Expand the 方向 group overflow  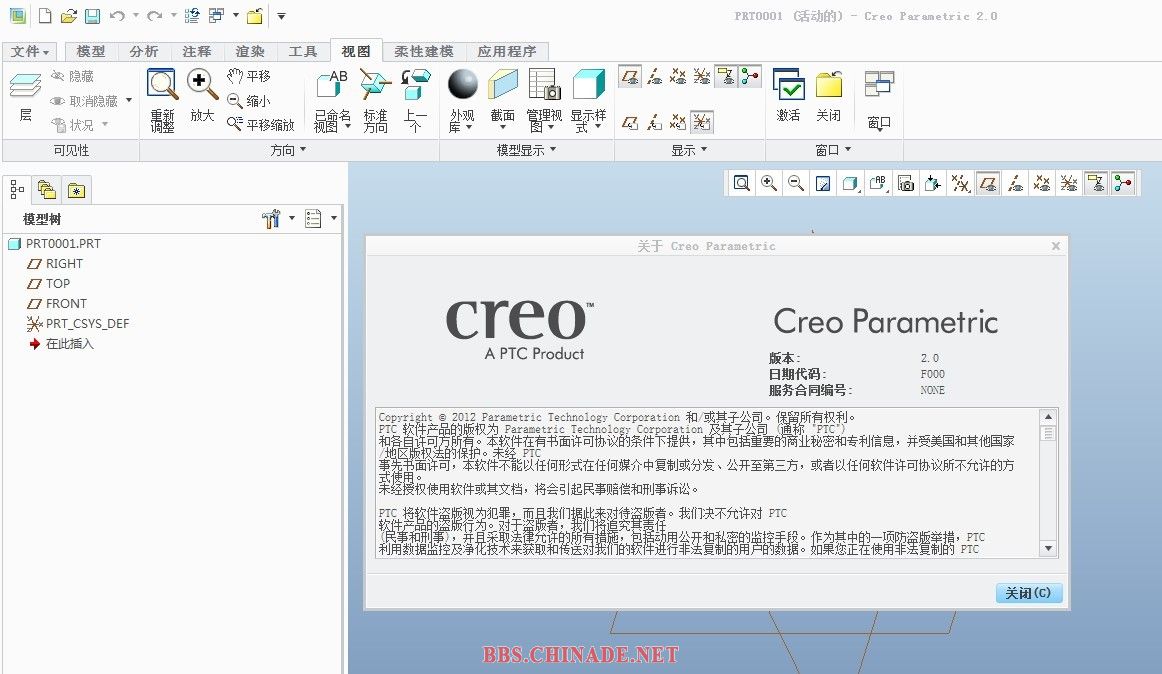[288, 150]
